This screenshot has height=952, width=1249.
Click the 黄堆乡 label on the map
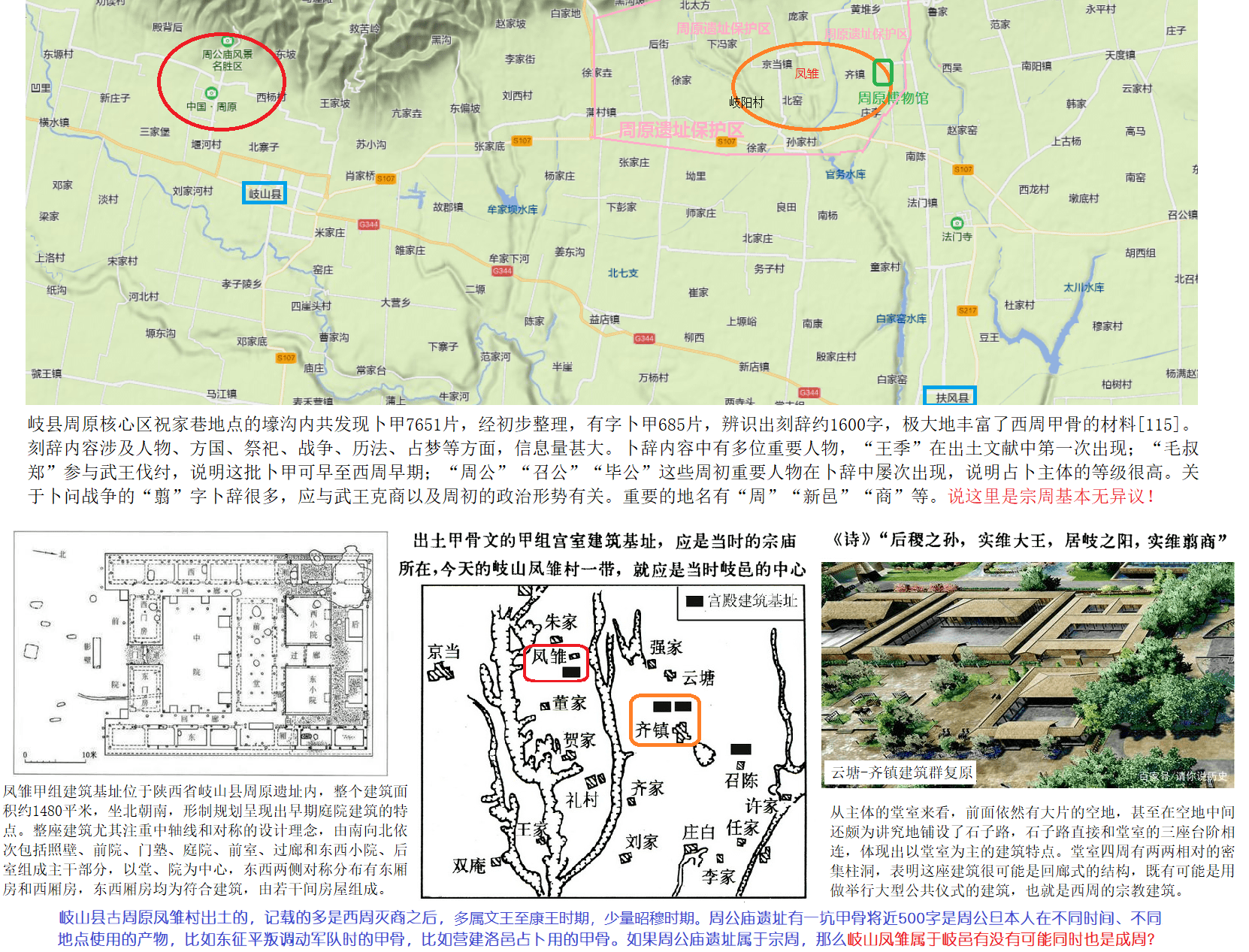pos(866,10)
